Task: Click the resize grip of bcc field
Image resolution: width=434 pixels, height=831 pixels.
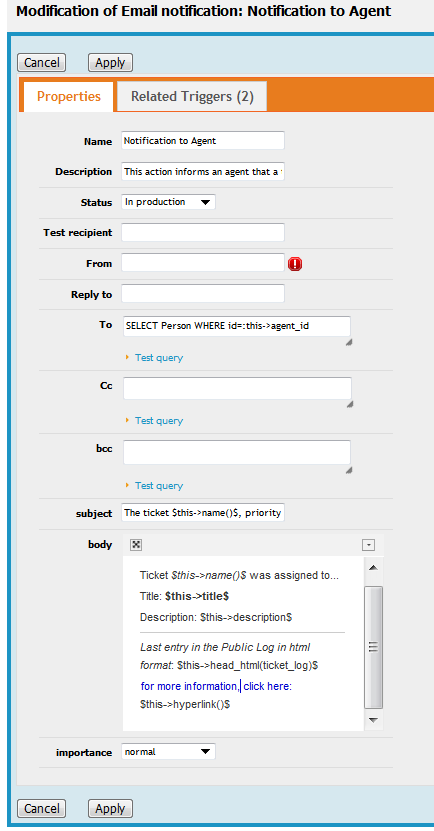Action: click(x=349, y=470)
